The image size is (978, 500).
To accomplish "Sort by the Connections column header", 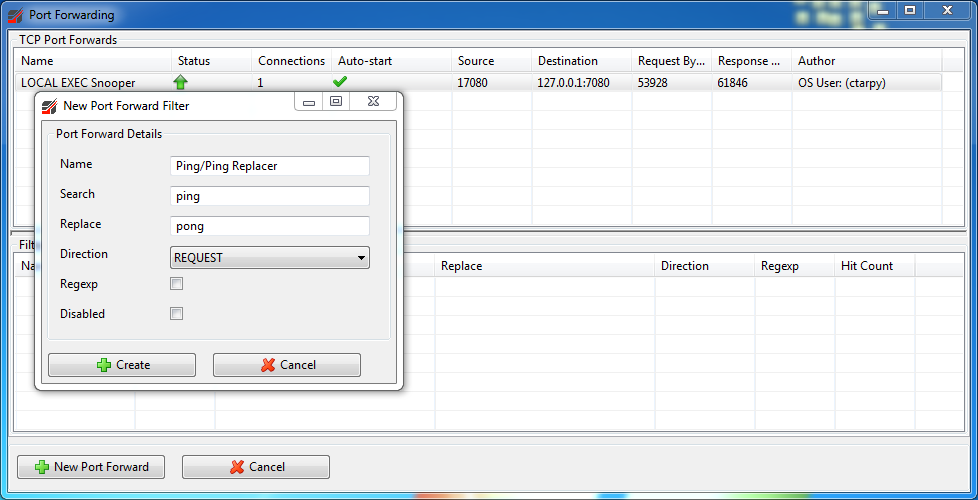I will pos(291,61).
